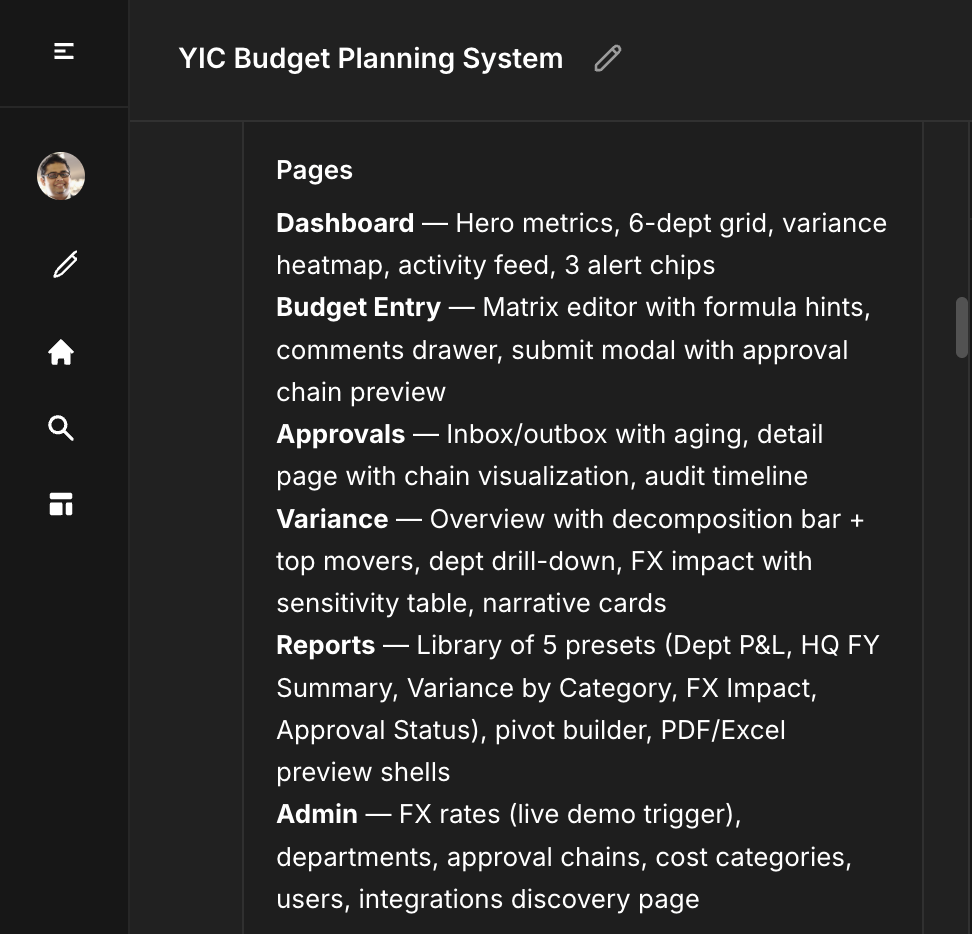Rename the project via the edit pencil icon
Viewport: 972px width, 934px height.
607,59
